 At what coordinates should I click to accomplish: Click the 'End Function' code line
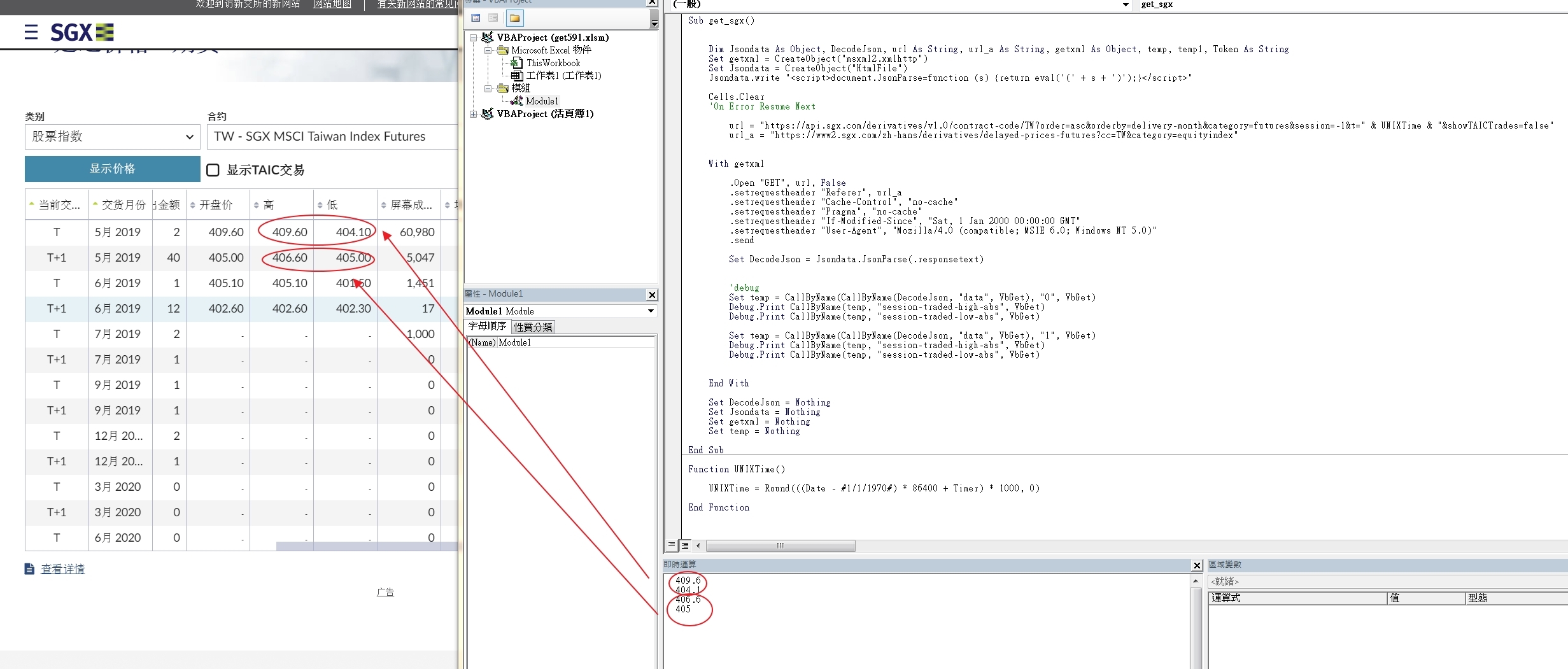(719, 507)
